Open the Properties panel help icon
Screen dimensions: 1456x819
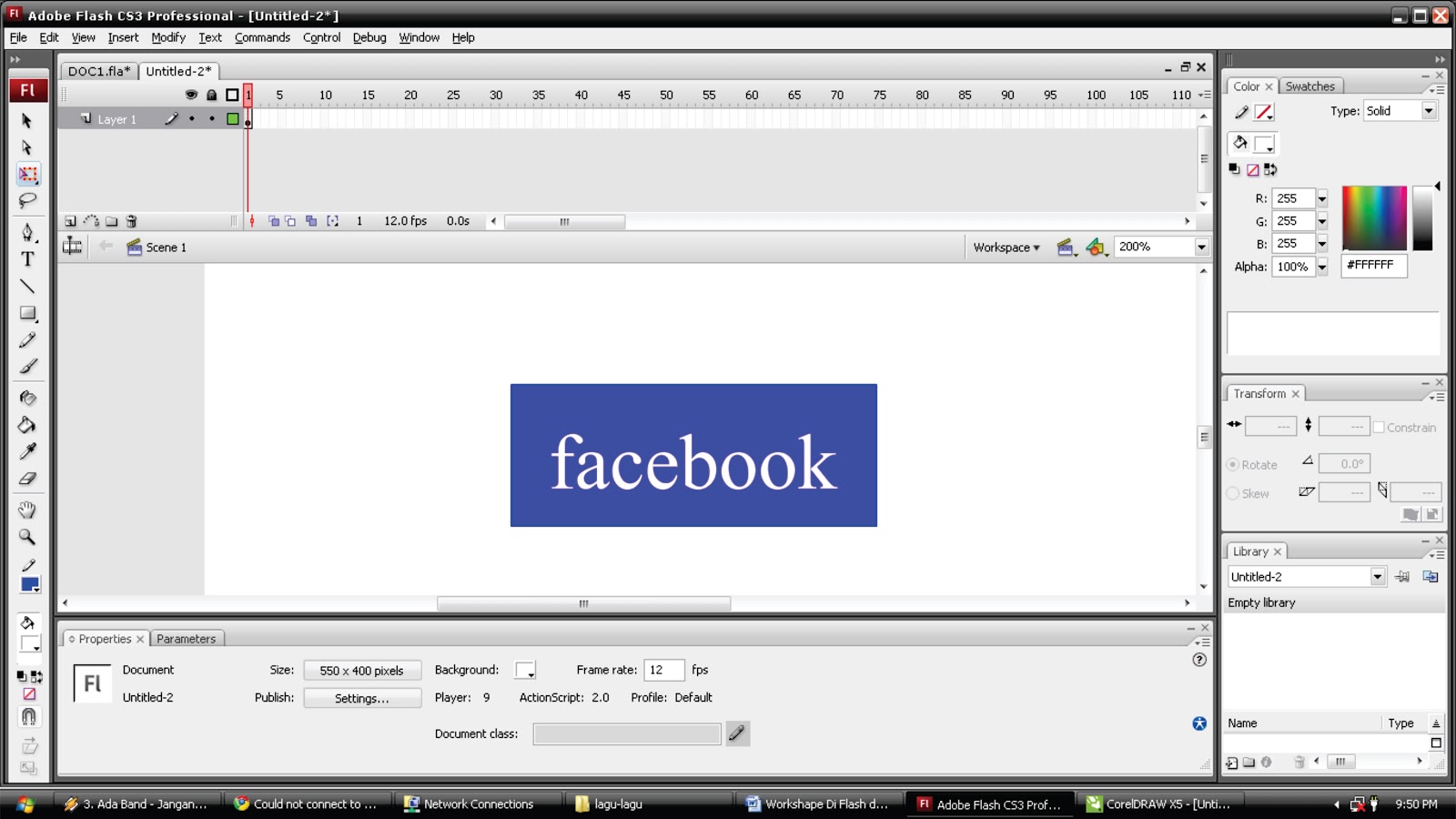point(1199,660)
